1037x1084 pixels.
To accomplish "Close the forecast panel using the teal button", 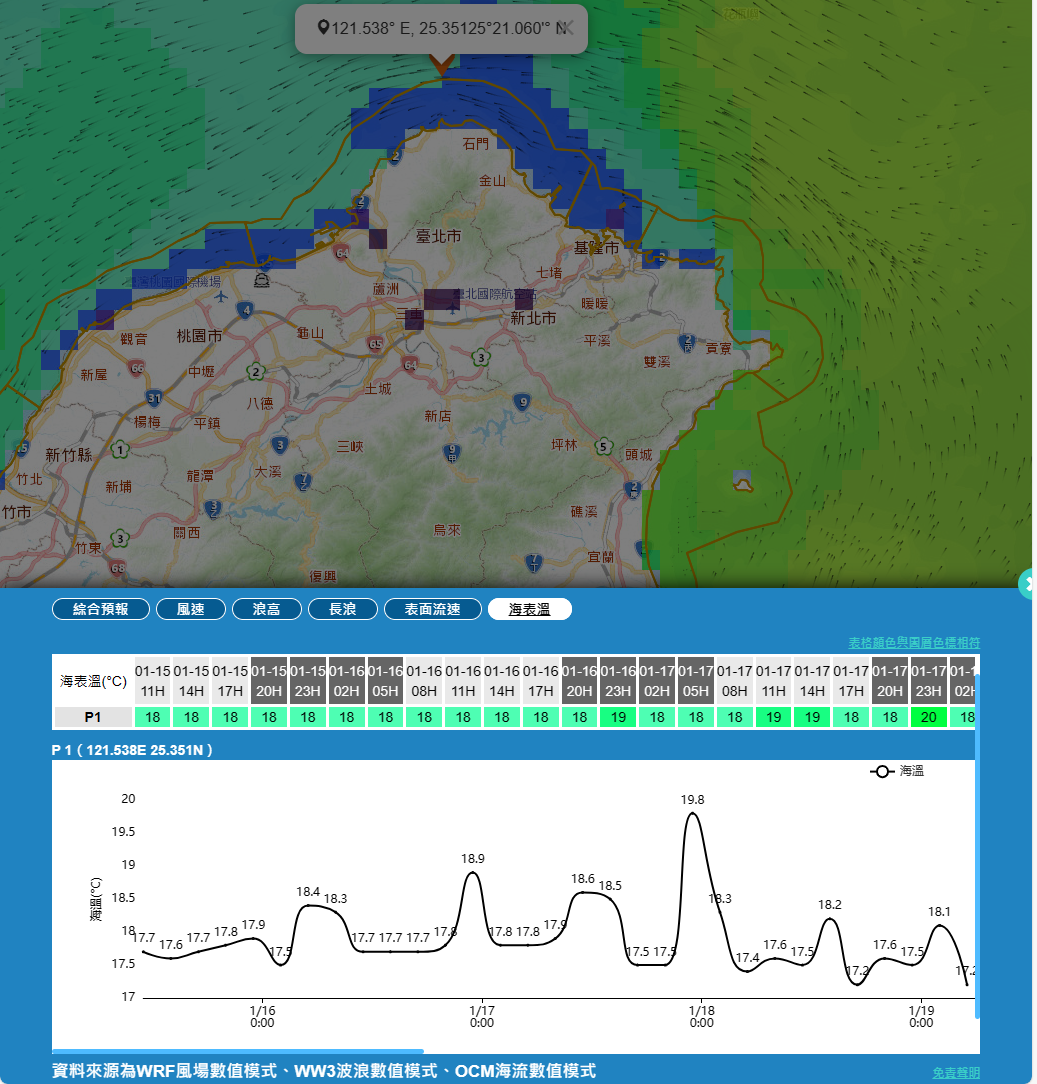I will coord(1028,584).
